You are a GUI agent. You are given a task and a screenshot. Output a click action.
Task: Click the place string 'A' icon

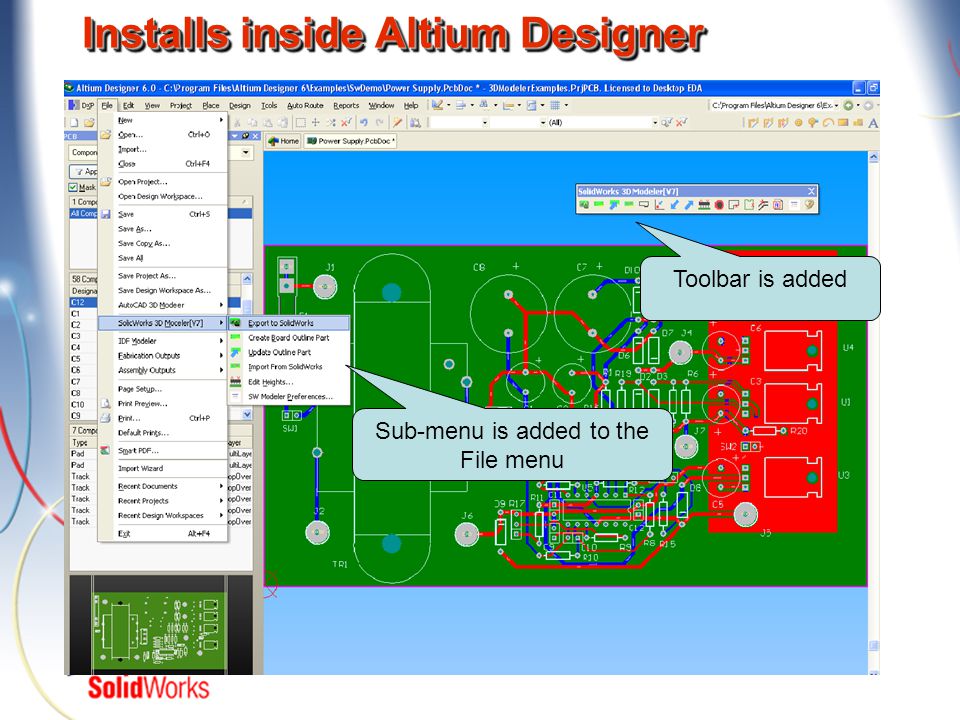(x=873, y=123)
